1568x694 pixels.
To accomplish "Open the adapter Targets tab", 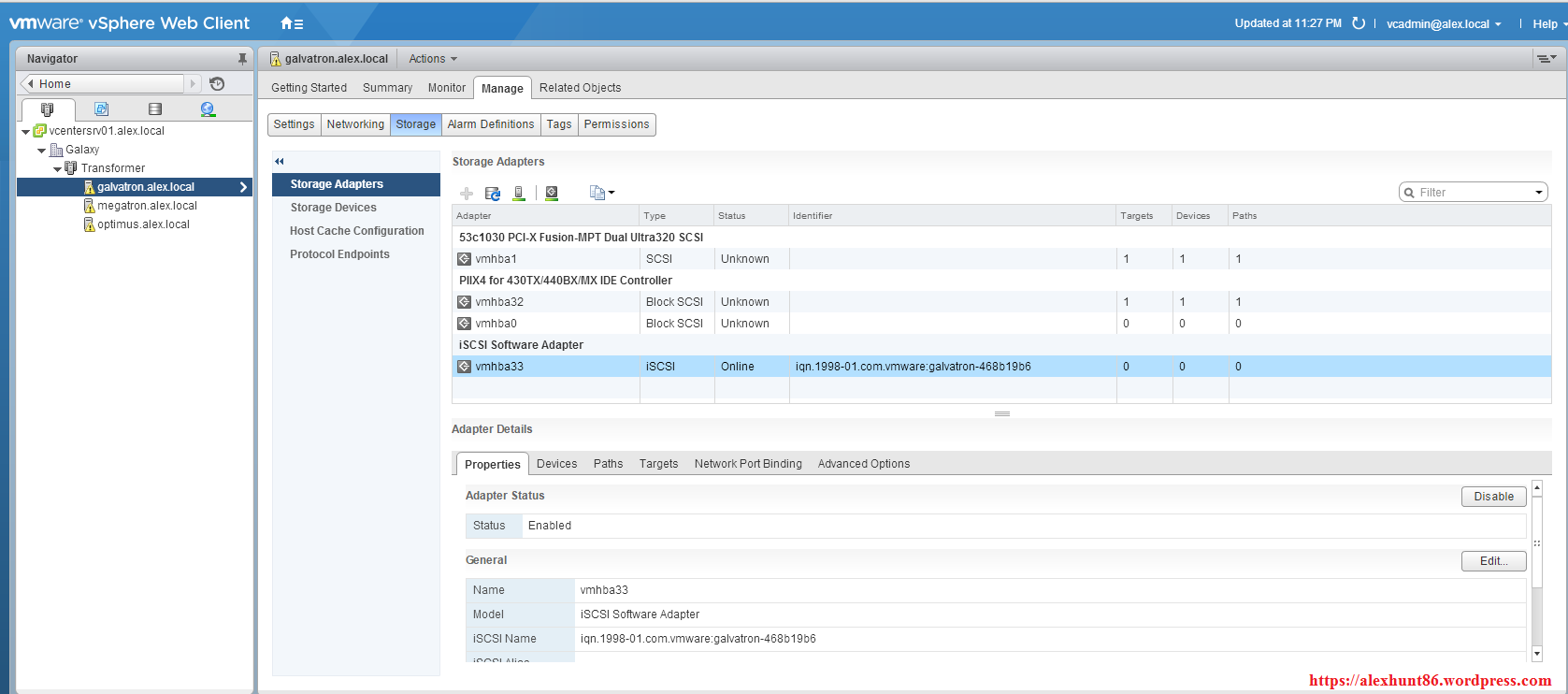I will 658,464.
